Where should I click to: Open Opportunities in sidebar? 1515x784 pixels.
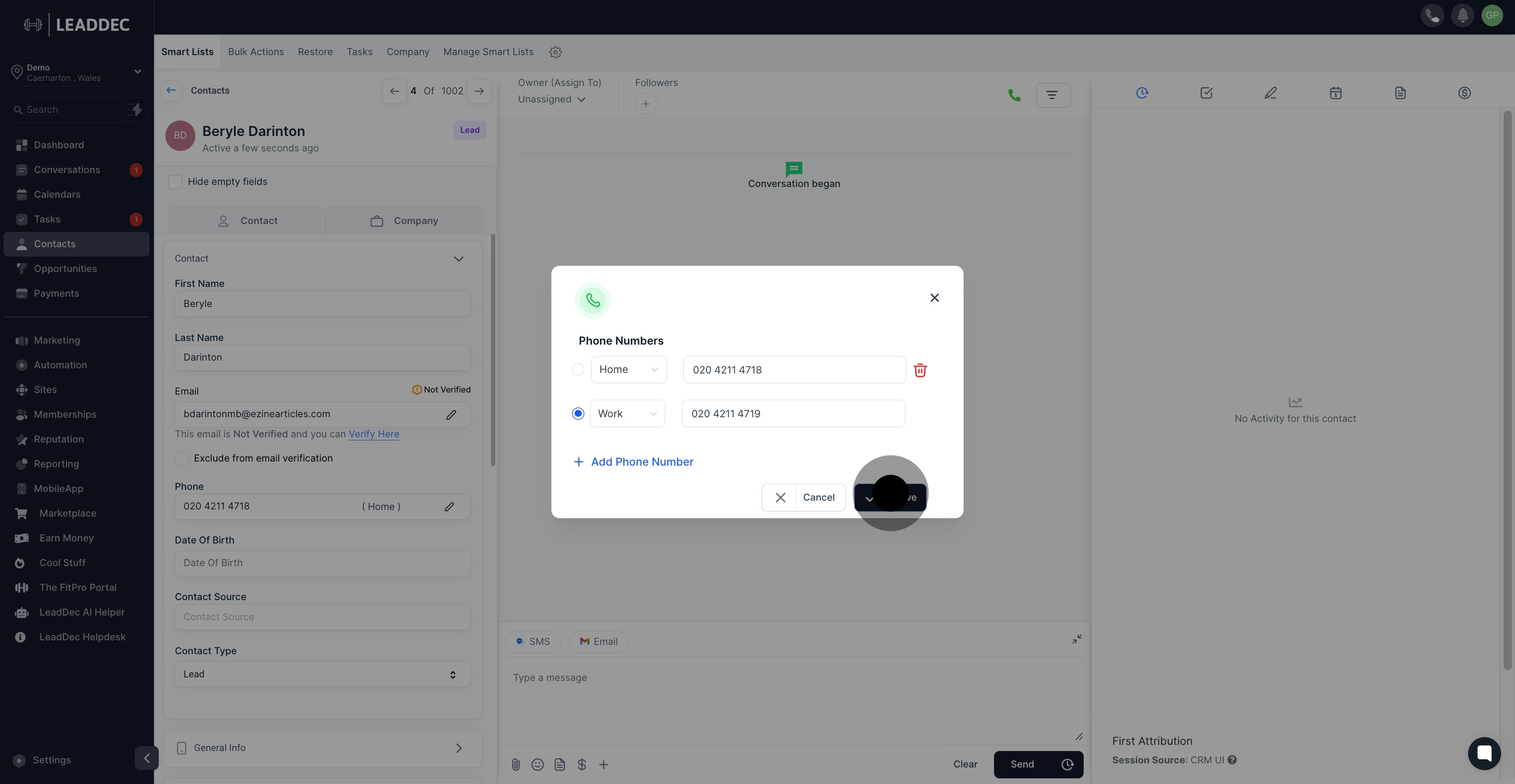click(x=76, y=268)
